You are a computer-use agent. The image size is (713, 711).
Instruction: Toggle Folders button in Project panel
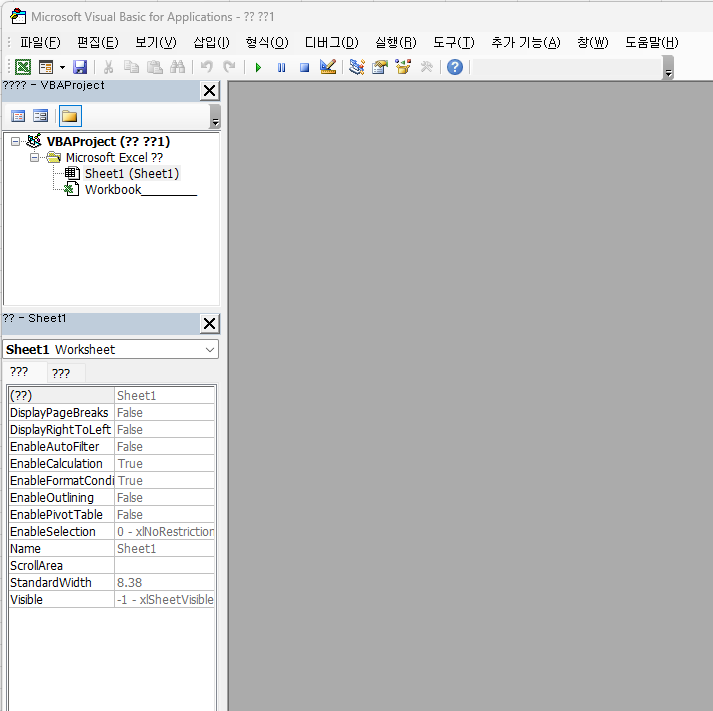tap(70, 116)
